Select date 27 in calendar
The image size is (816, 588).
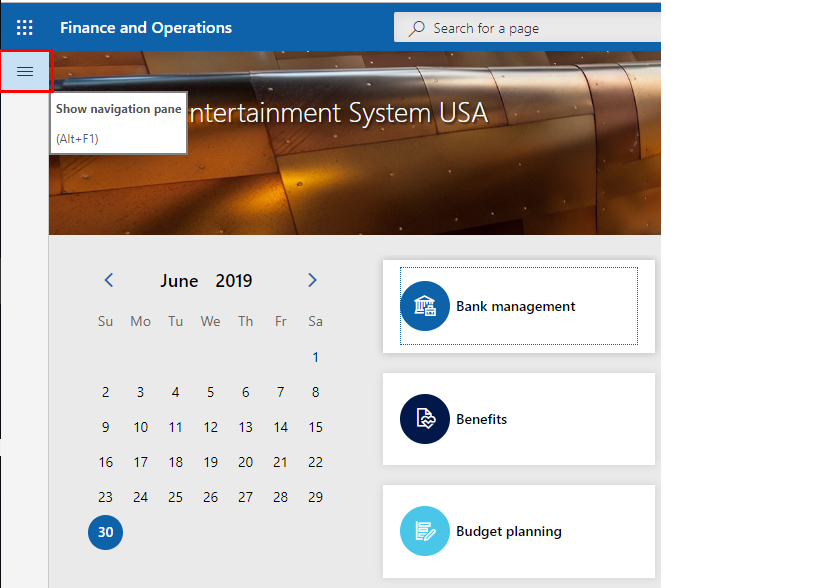click(x=246, y=497)
